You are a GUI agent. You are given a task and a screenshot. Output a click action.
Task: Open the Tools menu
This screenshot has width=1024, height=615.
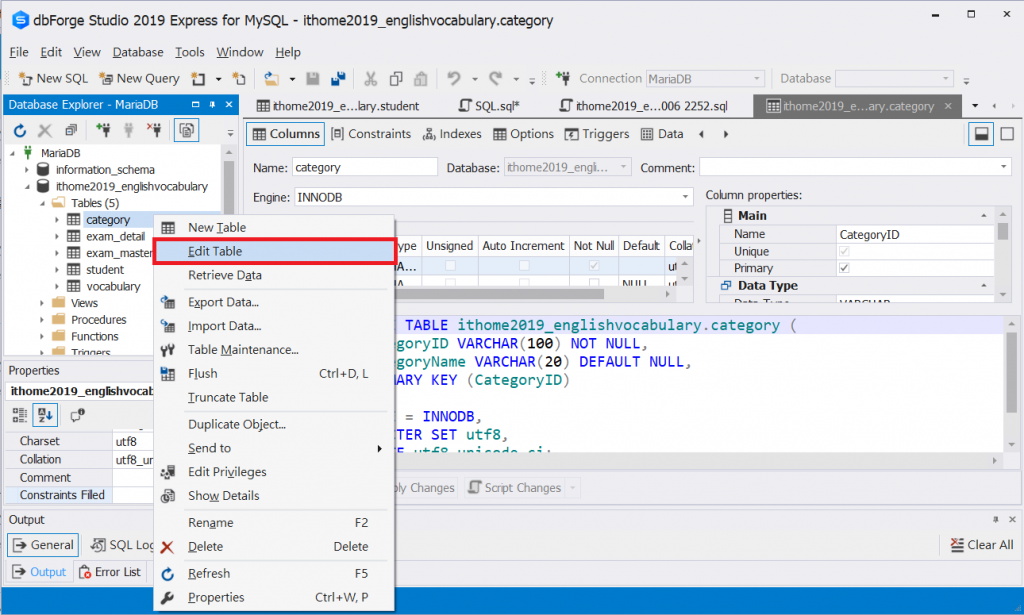tap(189, 52)
